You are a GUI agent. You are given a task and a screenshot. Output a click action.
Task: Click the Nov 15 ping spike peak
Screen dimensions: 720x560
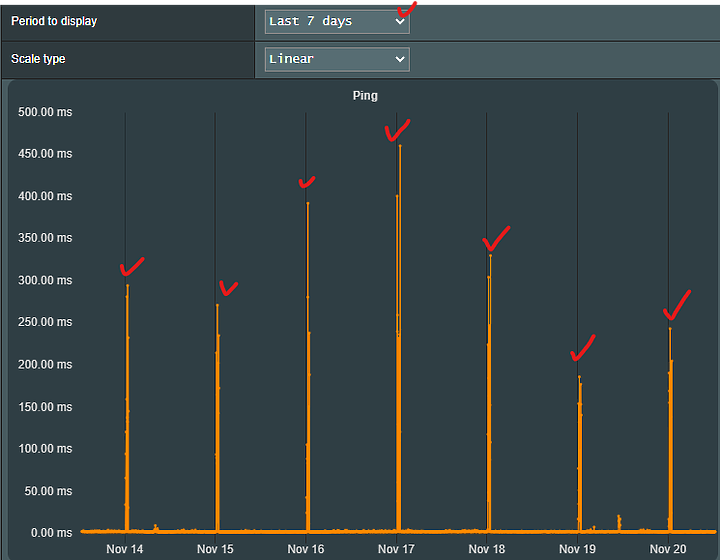pos(218,305)
